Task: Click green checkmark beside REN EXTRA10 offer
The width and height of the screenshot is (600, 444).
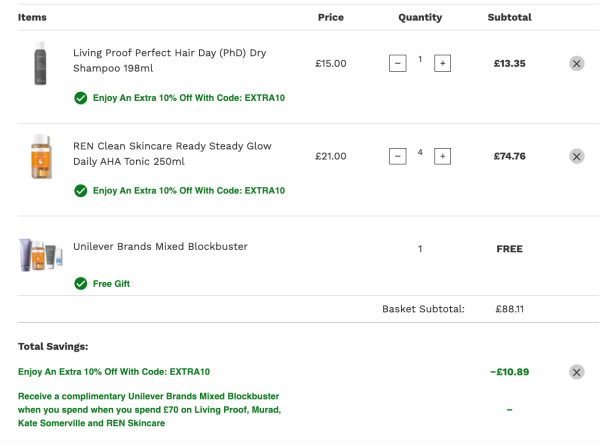Action: coord(80,190)
